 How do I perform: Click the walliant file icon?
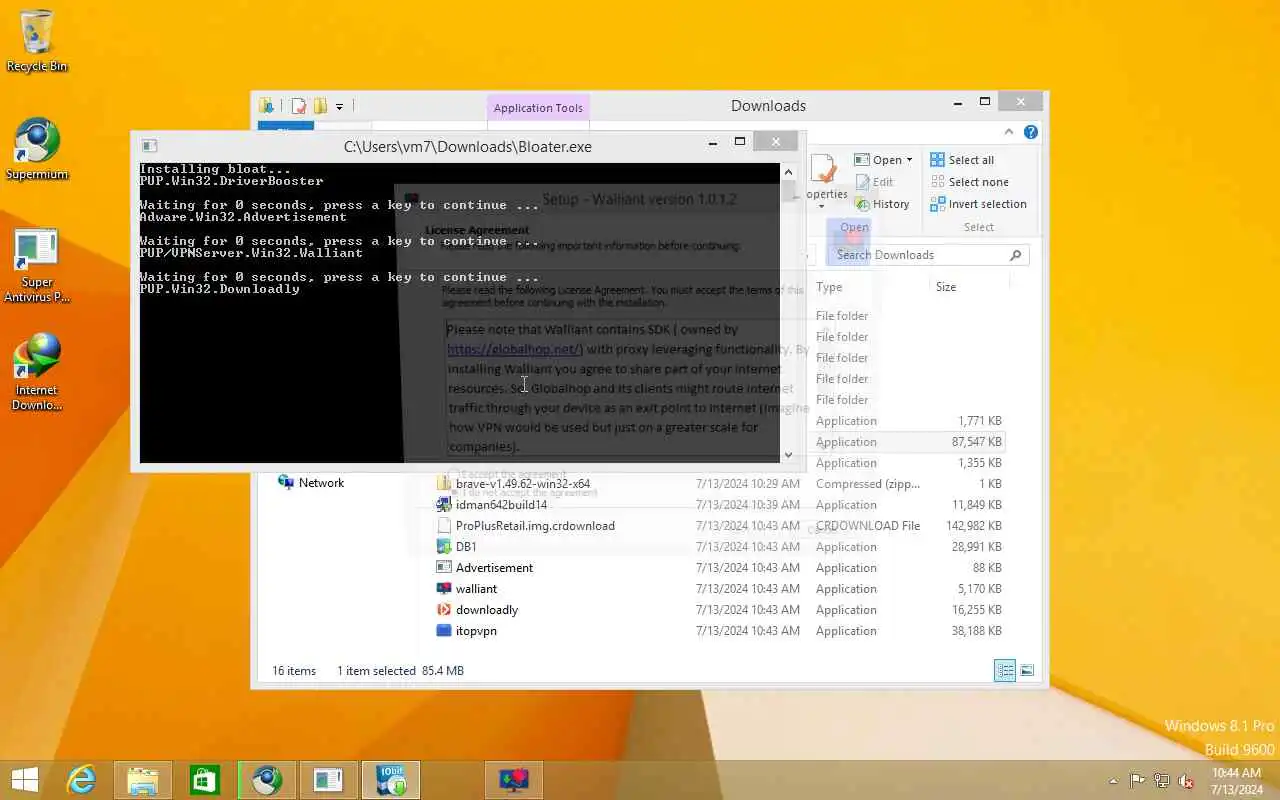[x=444, y=589]
